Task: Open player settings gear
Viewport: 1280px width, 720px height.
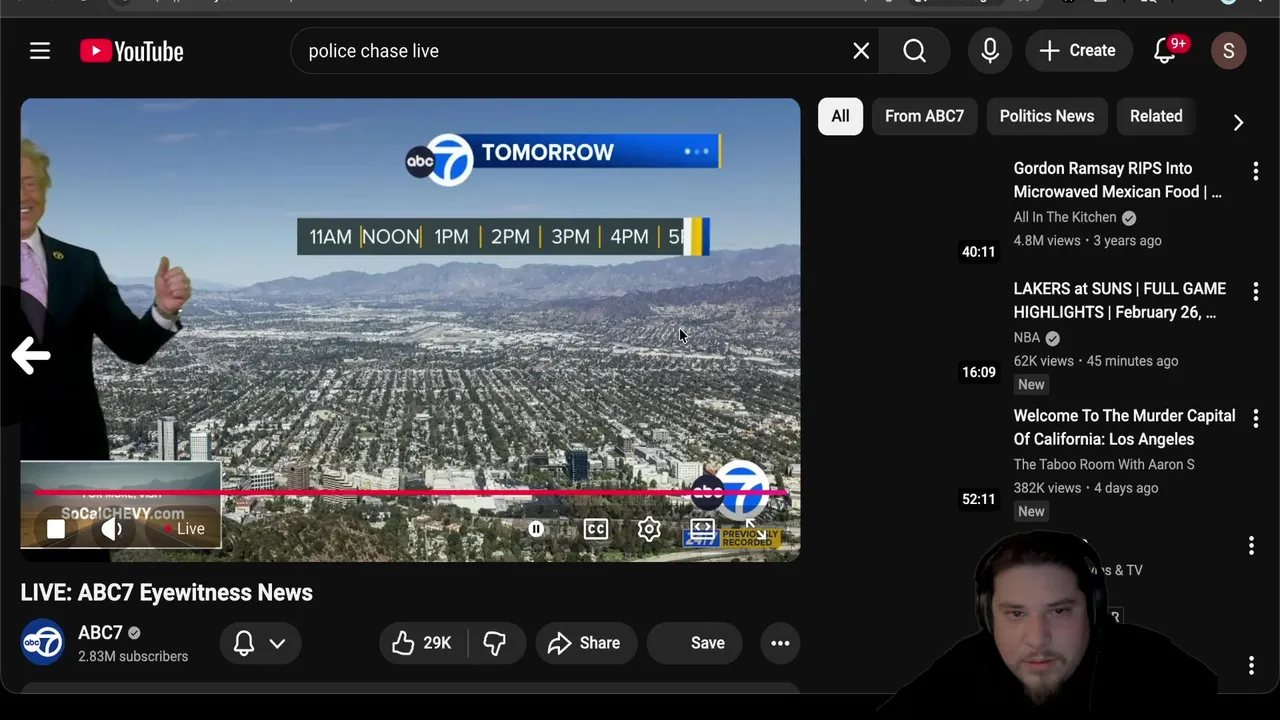Action: click(649, 529)
